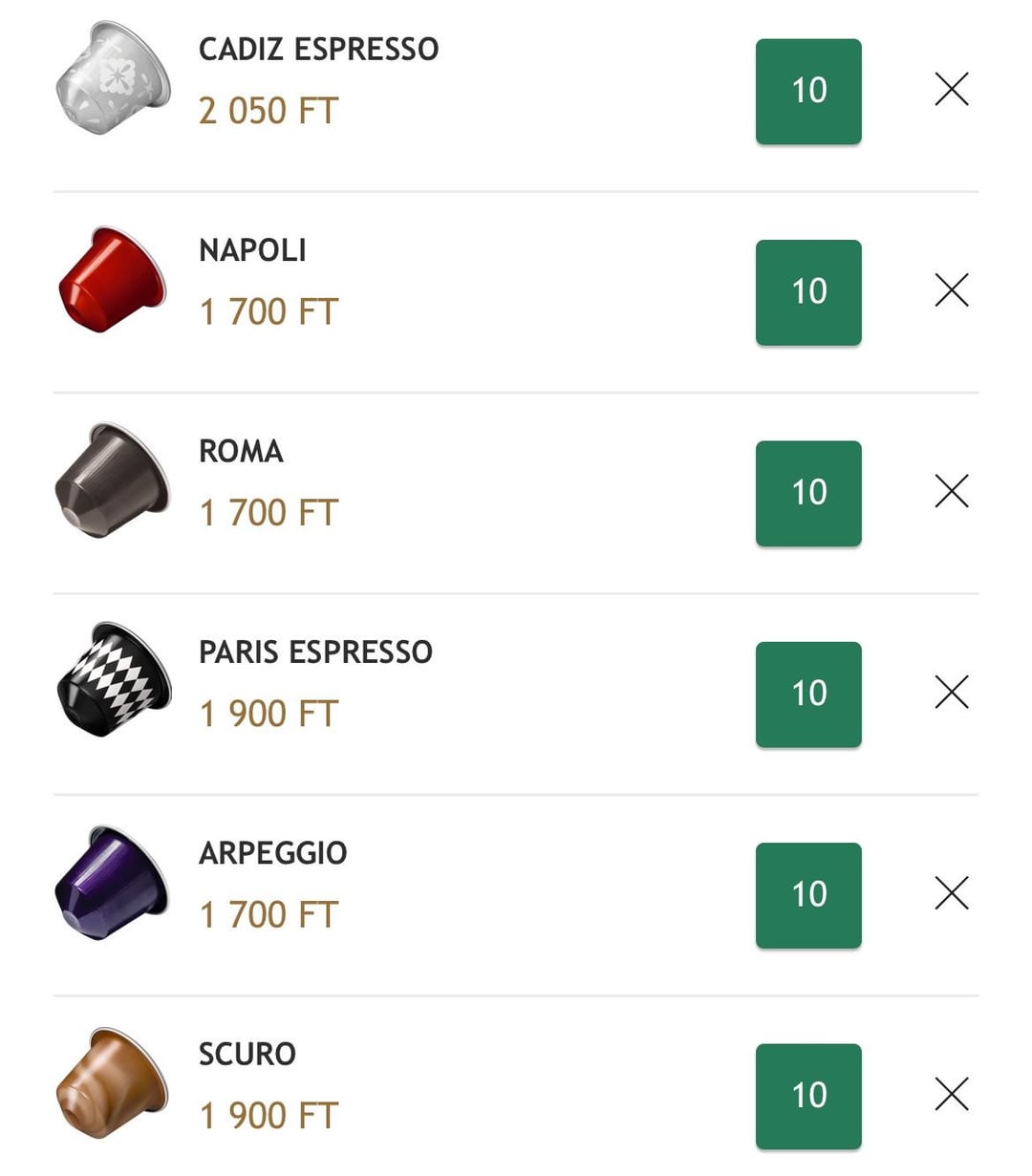The width and height of the screenshot is (1032, 1176).
Task: Open quantity selector for Cadiz Espresso
Action: (x=808, y=92)
